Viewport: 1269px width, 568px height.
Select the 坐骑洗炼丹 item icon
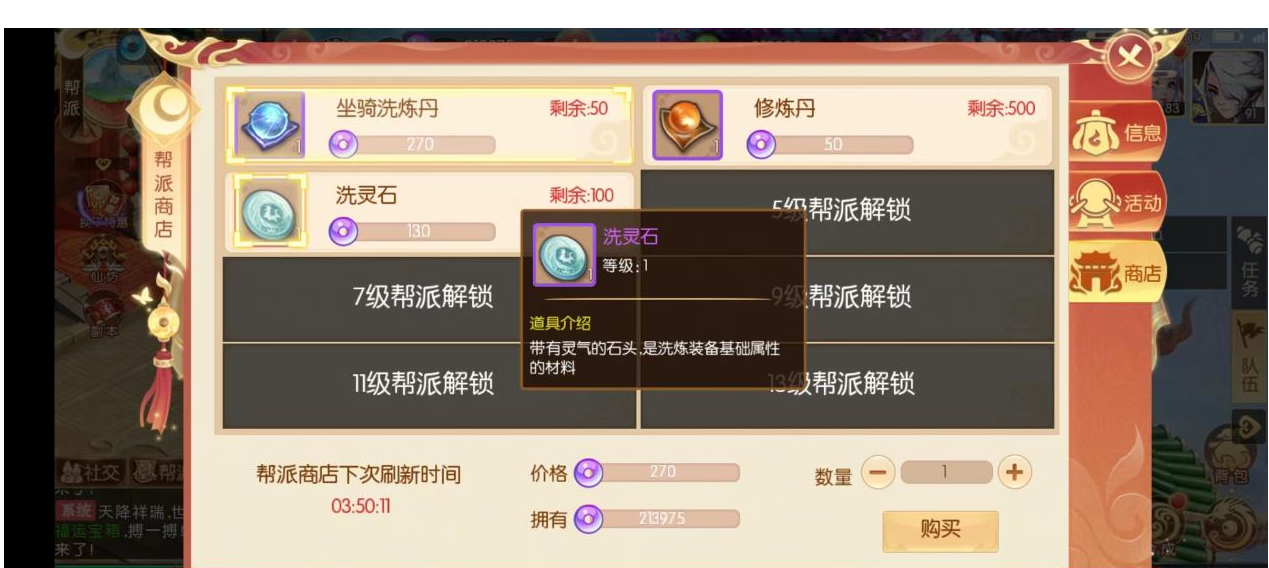coord(269,125)
